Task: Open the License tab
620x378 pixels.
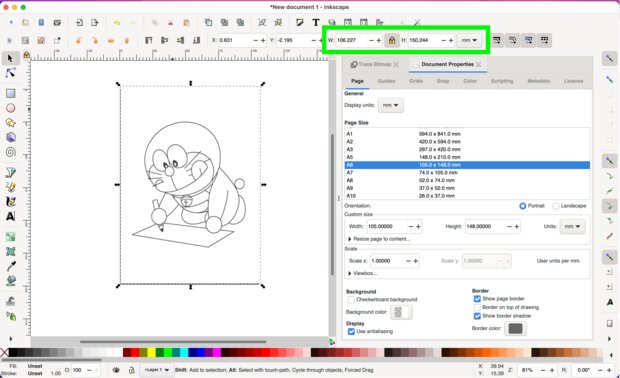Action: click(x=573, y=81)
